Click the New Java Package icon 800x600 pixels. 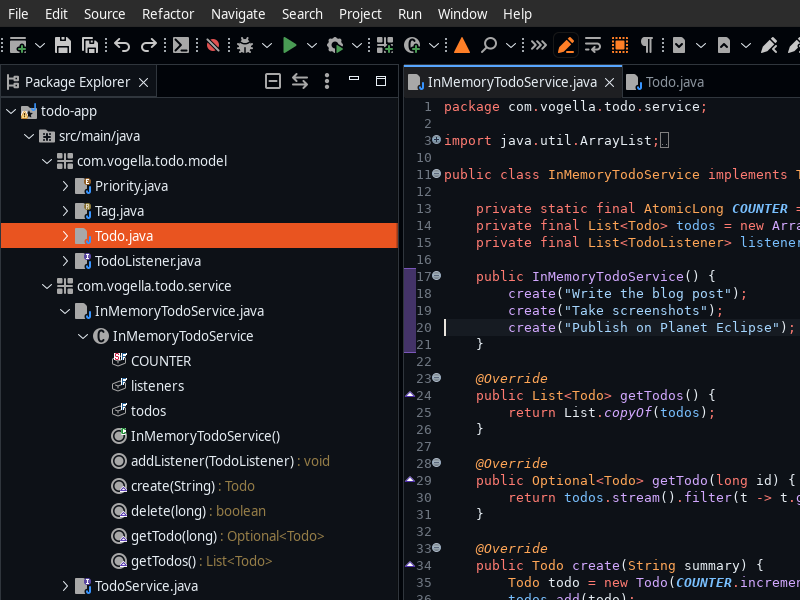tap(385, 45)
